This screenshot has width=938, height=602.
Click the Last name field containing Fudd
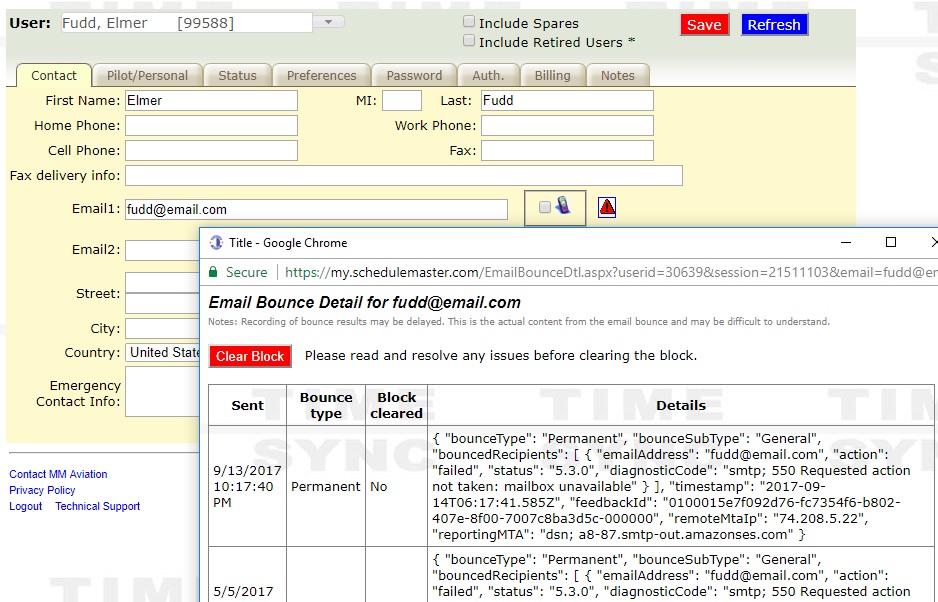tap(567, 101)
